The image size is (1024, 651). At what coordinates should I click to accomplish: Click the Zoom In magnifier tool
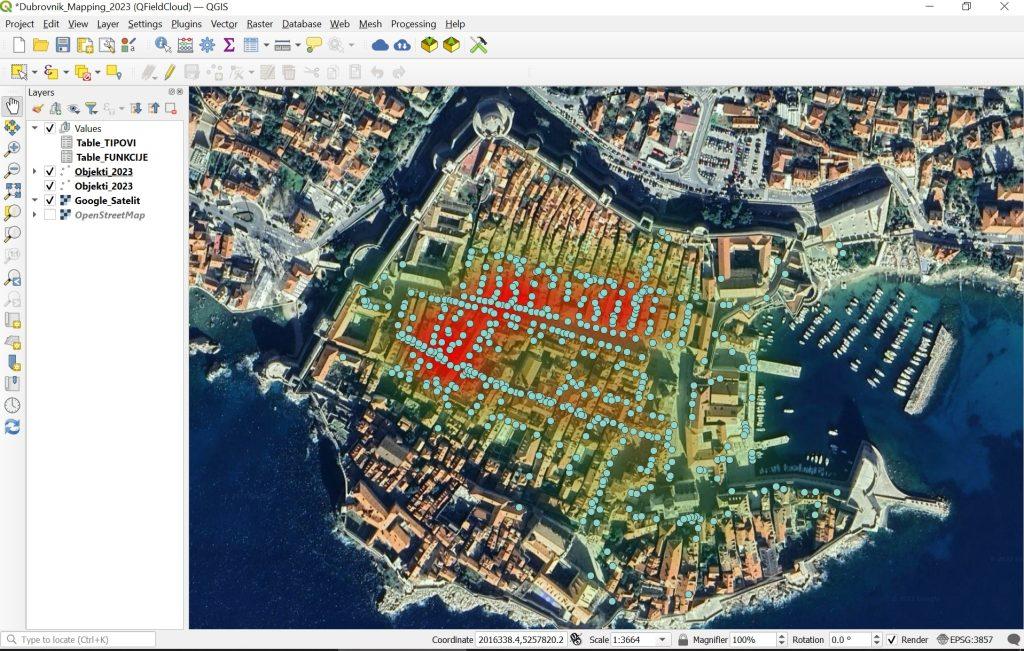point(12,149)
